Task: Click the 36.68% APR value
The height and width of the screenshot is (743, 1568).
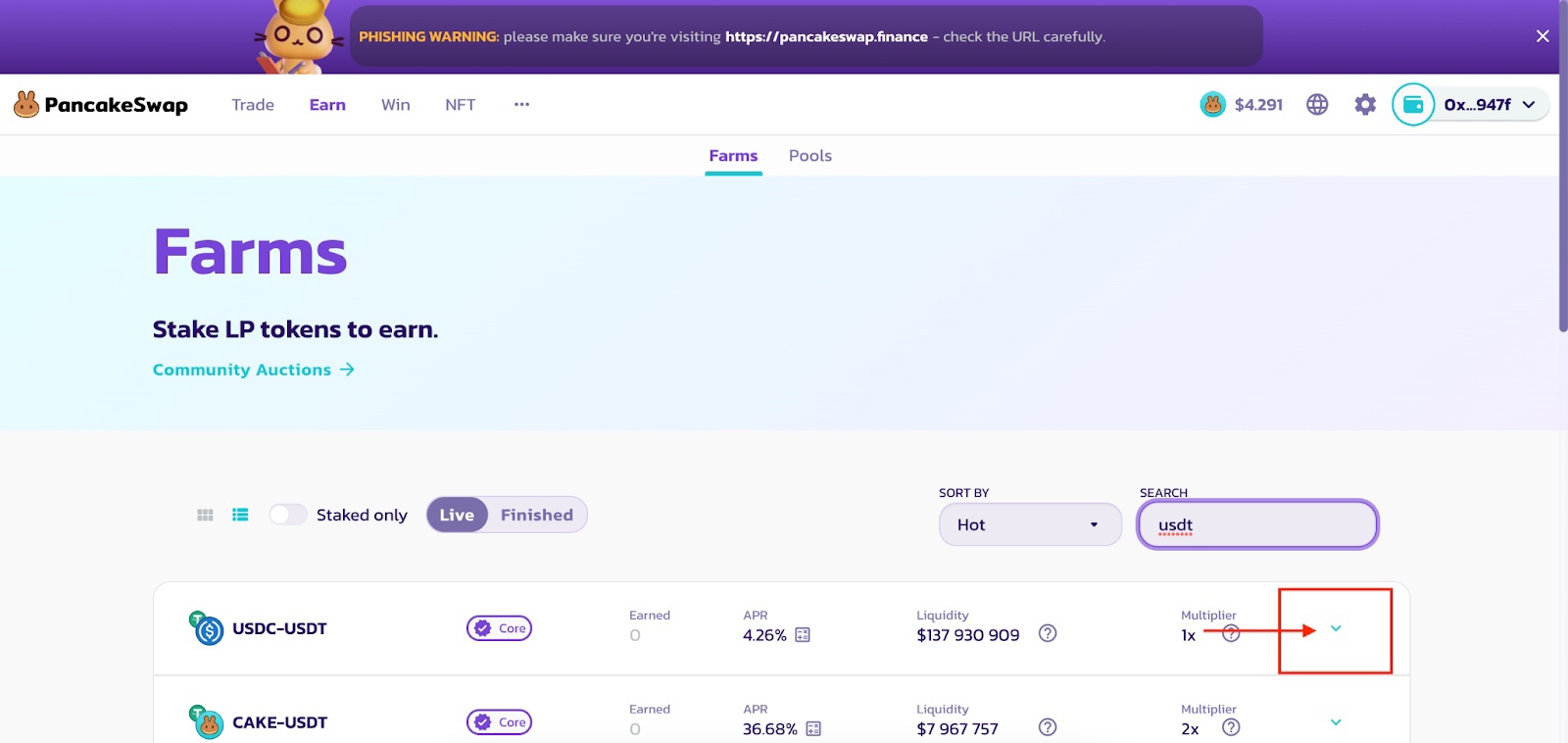Action: tap(770, 729)
